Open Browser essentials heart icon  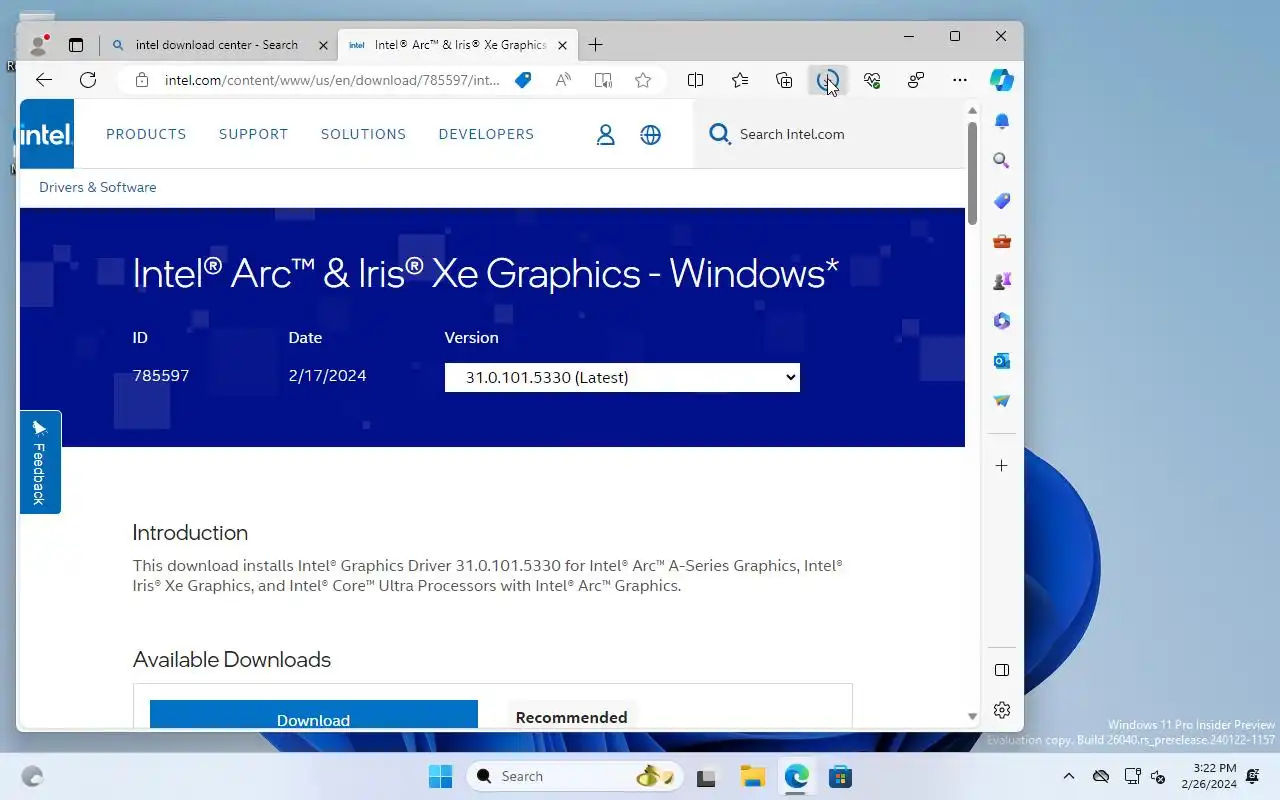point(872,80)
